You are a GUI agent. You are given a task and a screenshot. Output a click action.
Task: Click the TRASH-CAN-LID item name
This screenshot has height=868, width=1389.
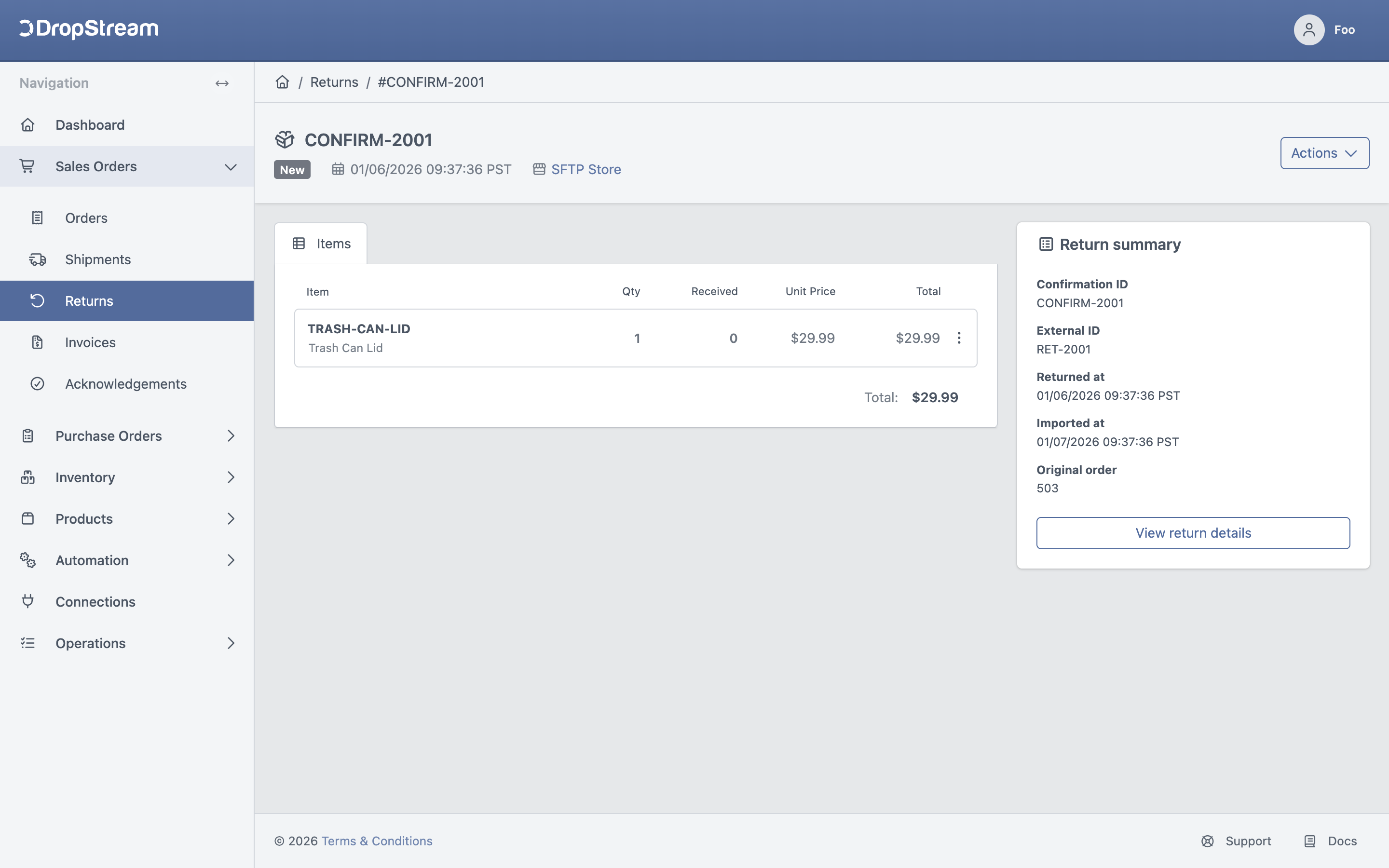[x=359, y=329]
